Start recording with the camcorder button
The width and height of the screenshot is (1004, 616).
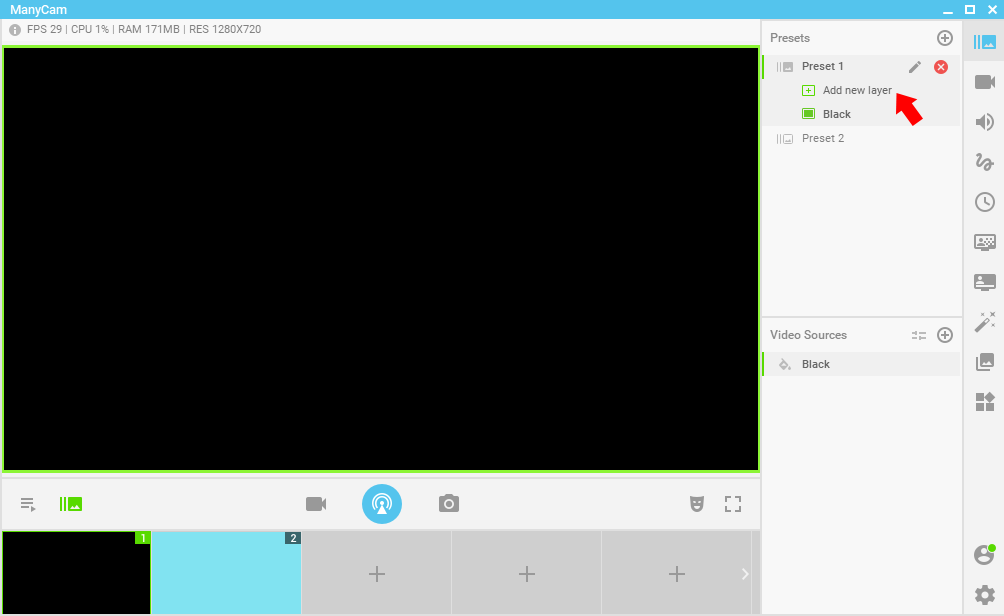(x=316, y=504)
